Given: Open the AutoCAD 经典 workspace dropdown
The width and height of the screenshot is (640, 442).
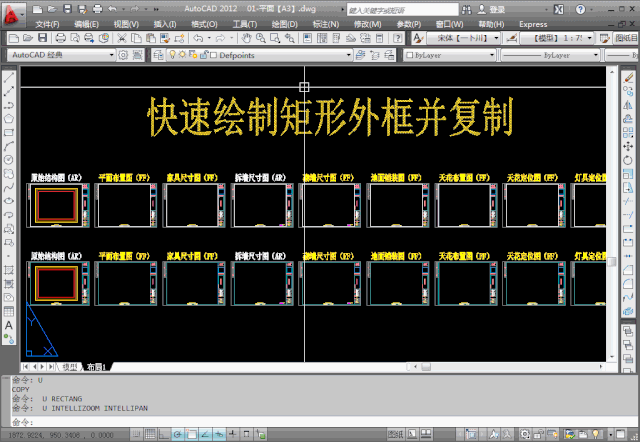Looking at the screenshot, I should [61, 55].
